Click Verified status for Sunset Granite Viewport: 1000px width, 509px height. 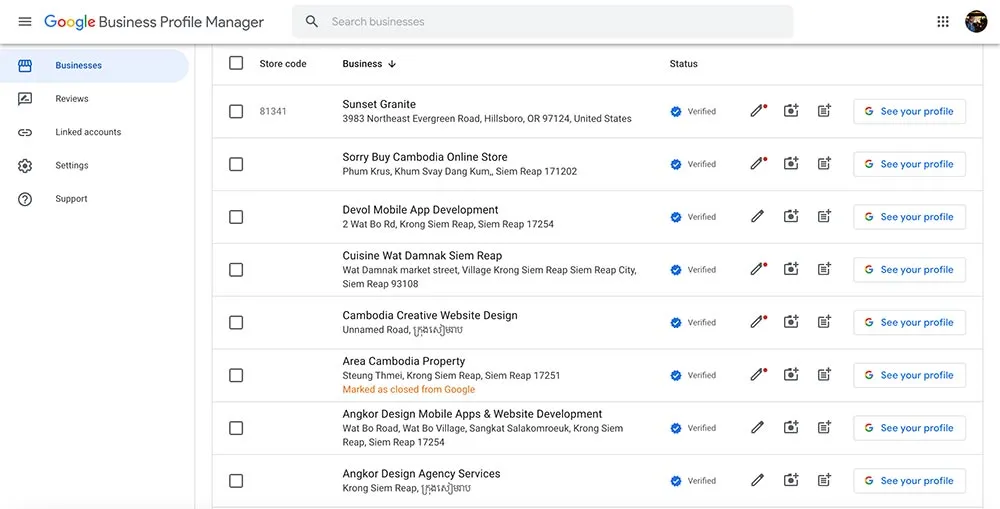[693, 111]
